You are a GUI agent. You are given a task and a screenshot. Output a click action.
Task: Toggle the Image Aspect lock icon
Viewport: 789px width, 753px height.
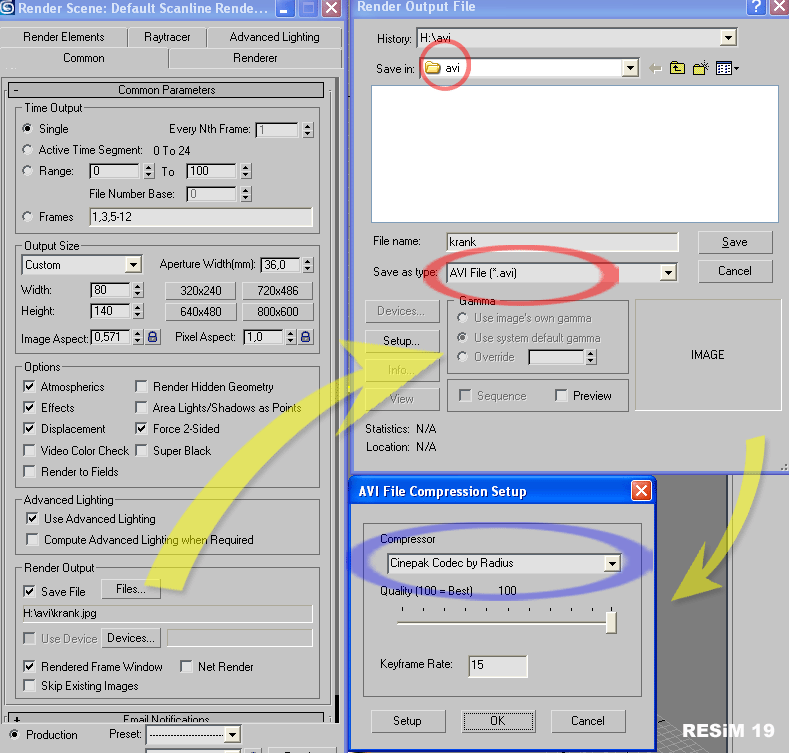point(153,338)
